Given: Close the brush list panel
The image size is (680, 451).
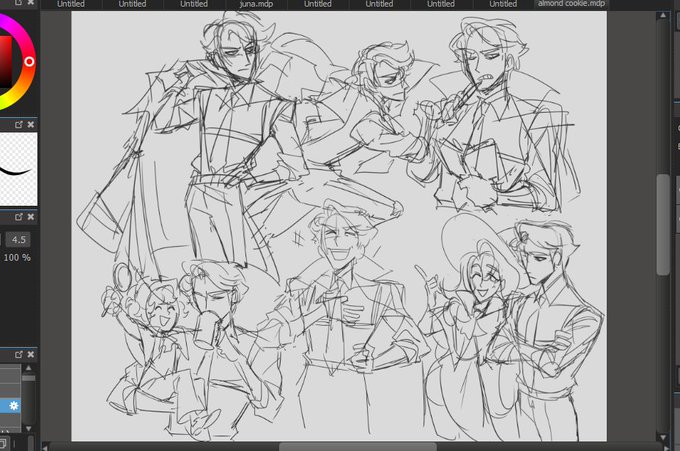Looking at the screenshot, I should pos(31,355).
